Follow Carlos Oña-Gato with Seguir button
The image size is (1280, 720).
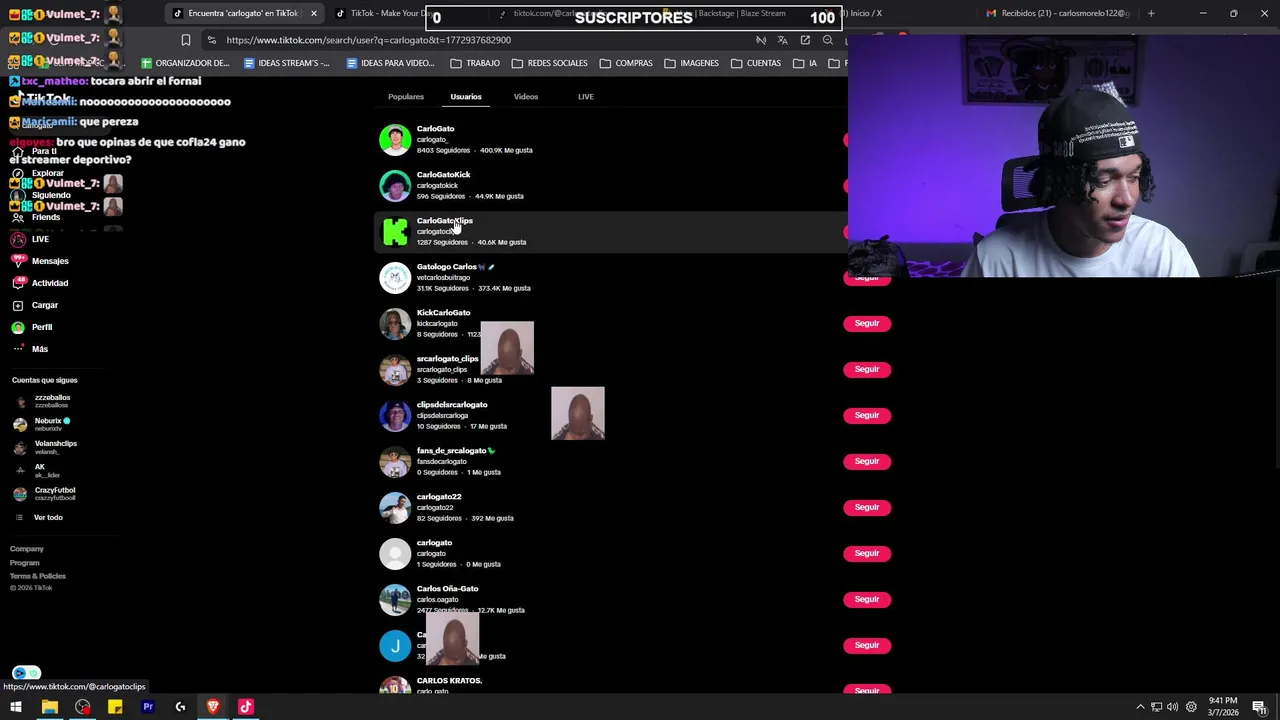pyautogui.click(x=867, y=599)
